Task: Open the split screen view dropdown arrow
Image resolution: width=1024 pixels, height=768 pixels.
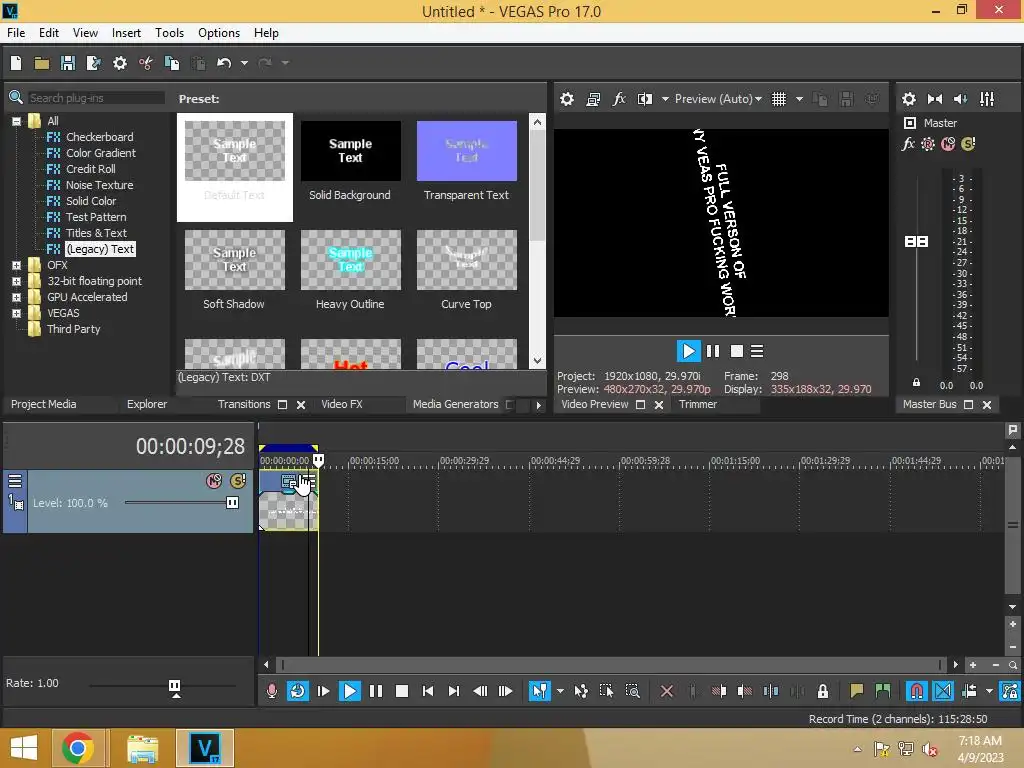Action: click(x=665, y=99)
